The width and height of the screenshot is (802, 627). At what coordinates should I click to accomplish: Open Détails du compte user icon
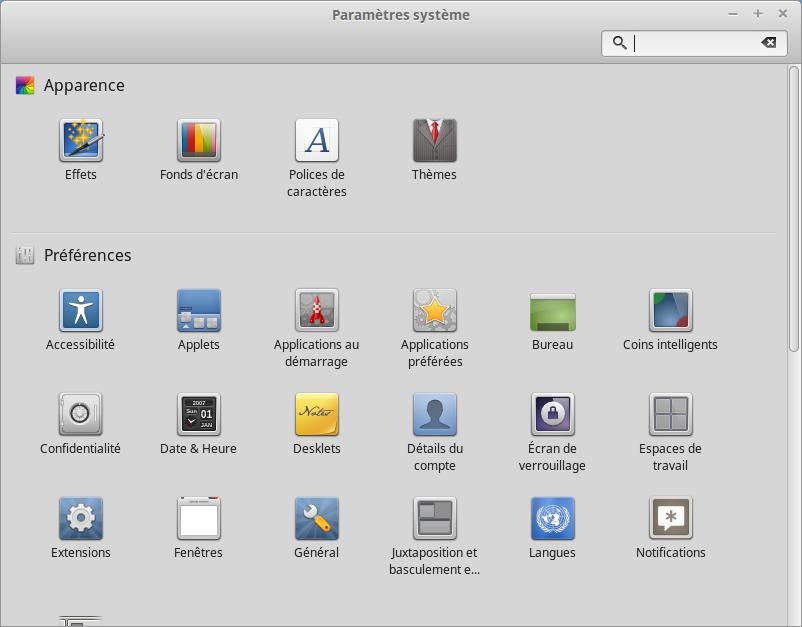(434, 414)
